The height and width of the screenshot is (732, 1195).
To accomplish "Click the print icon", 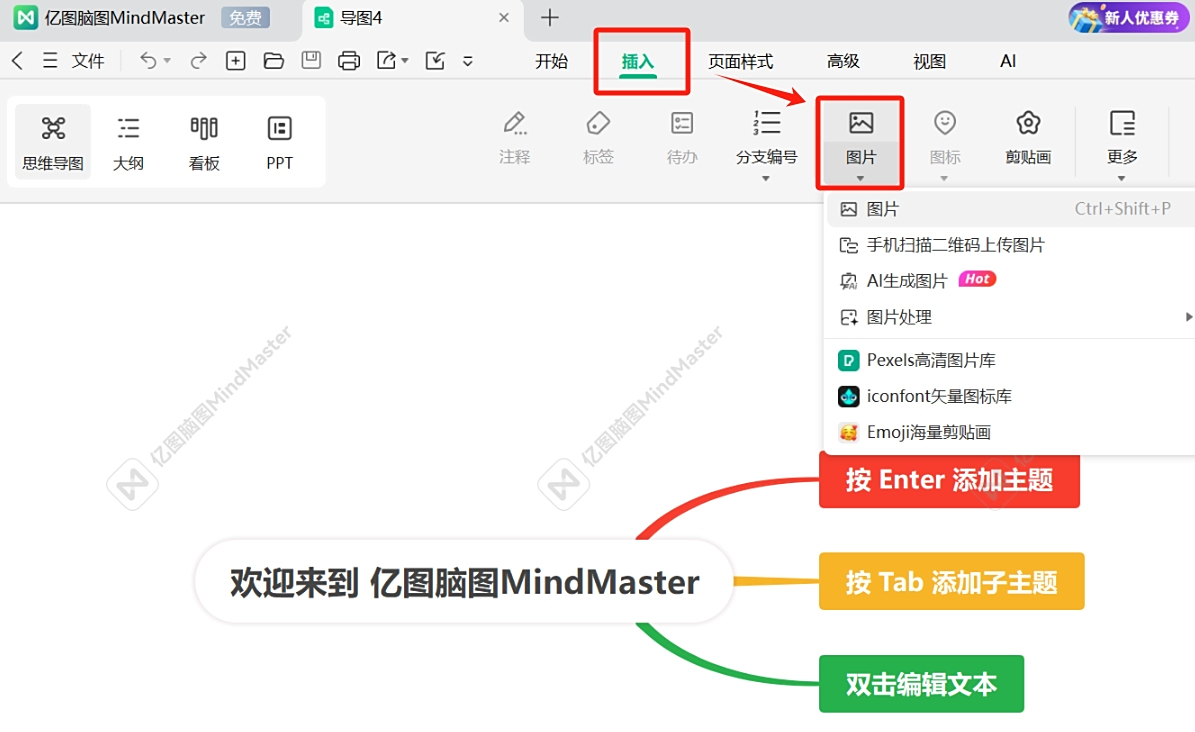I will click(x=348, y=60).
